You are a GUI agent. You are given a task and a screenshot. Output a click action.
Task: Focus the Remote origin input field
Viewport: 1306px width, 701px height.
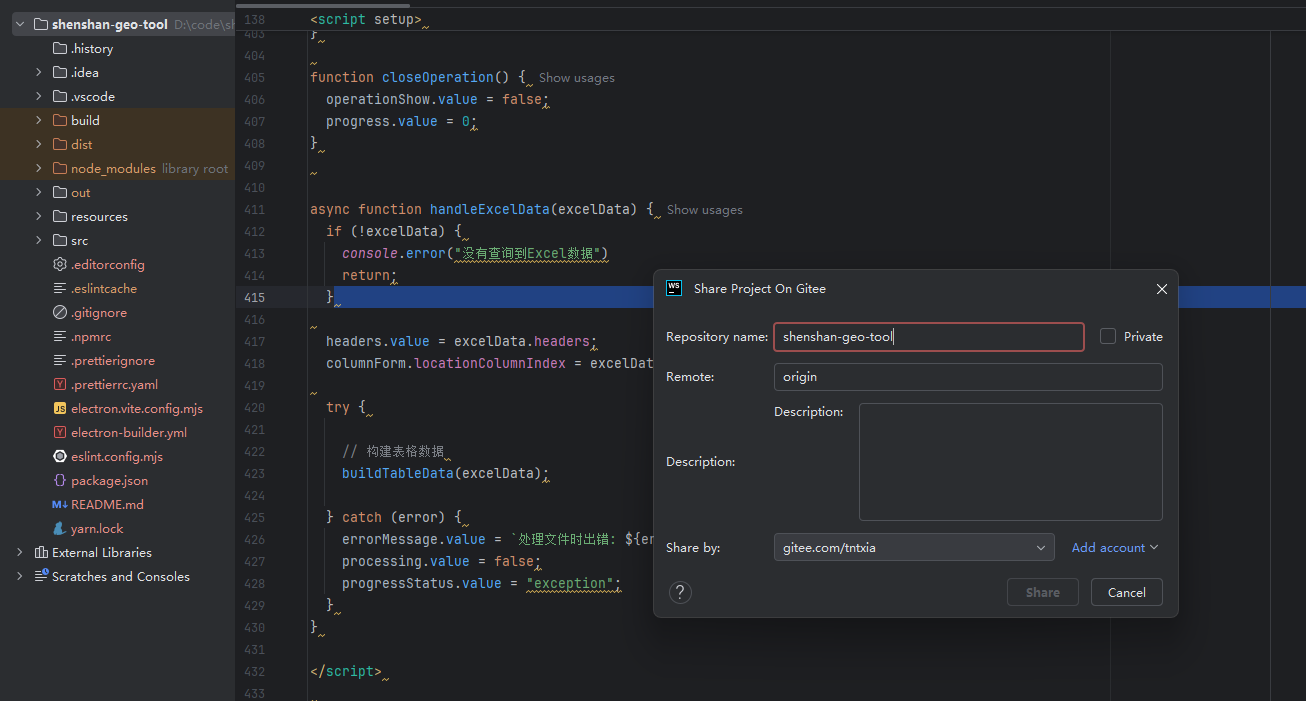coord(968,377)
